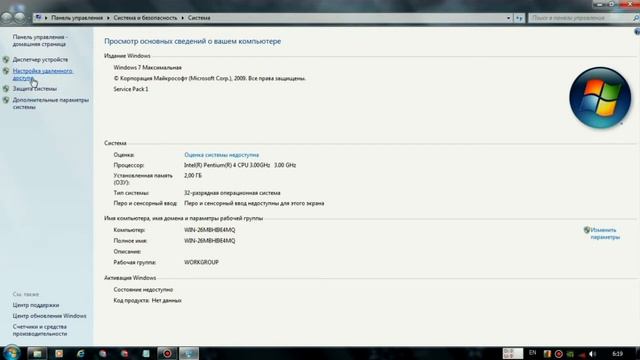This screenshot has width=640, height=360.
Task: Open Центр обновления Windows link
Action: pos(49,316)
